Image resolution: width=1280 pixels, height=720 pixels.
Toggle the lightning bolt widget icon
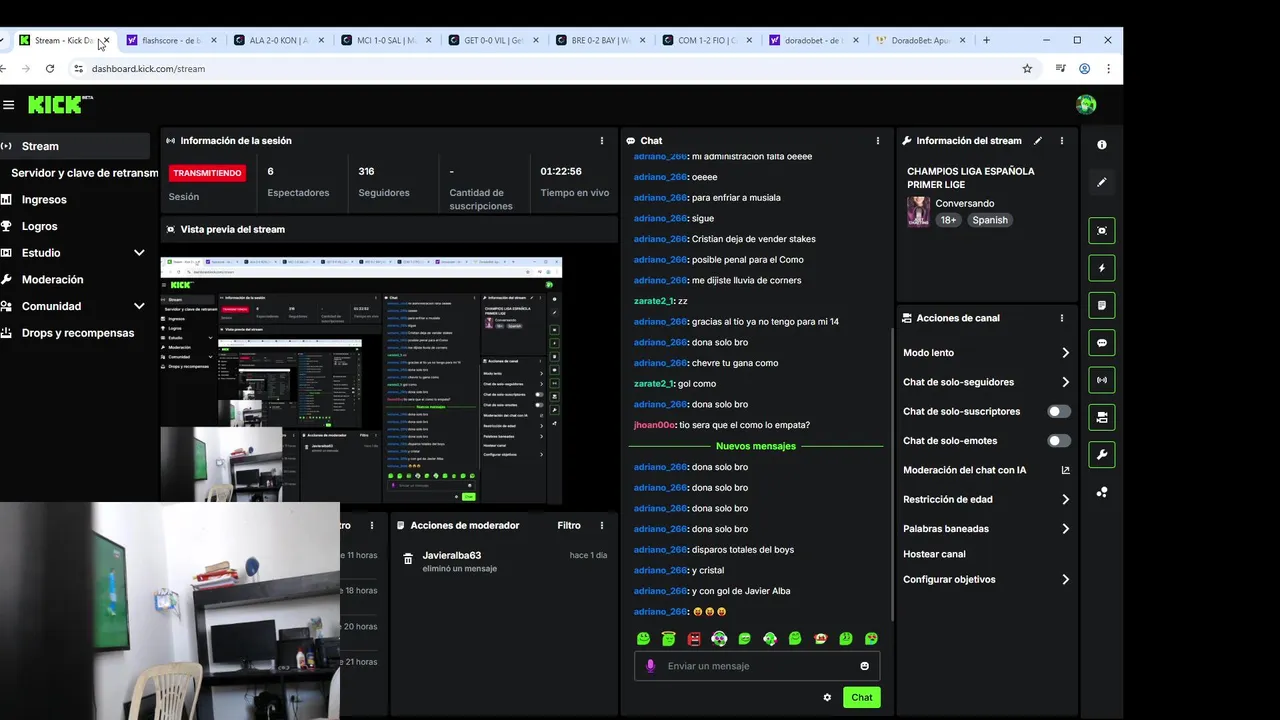pyautogui.click(x=1102, y=268)
